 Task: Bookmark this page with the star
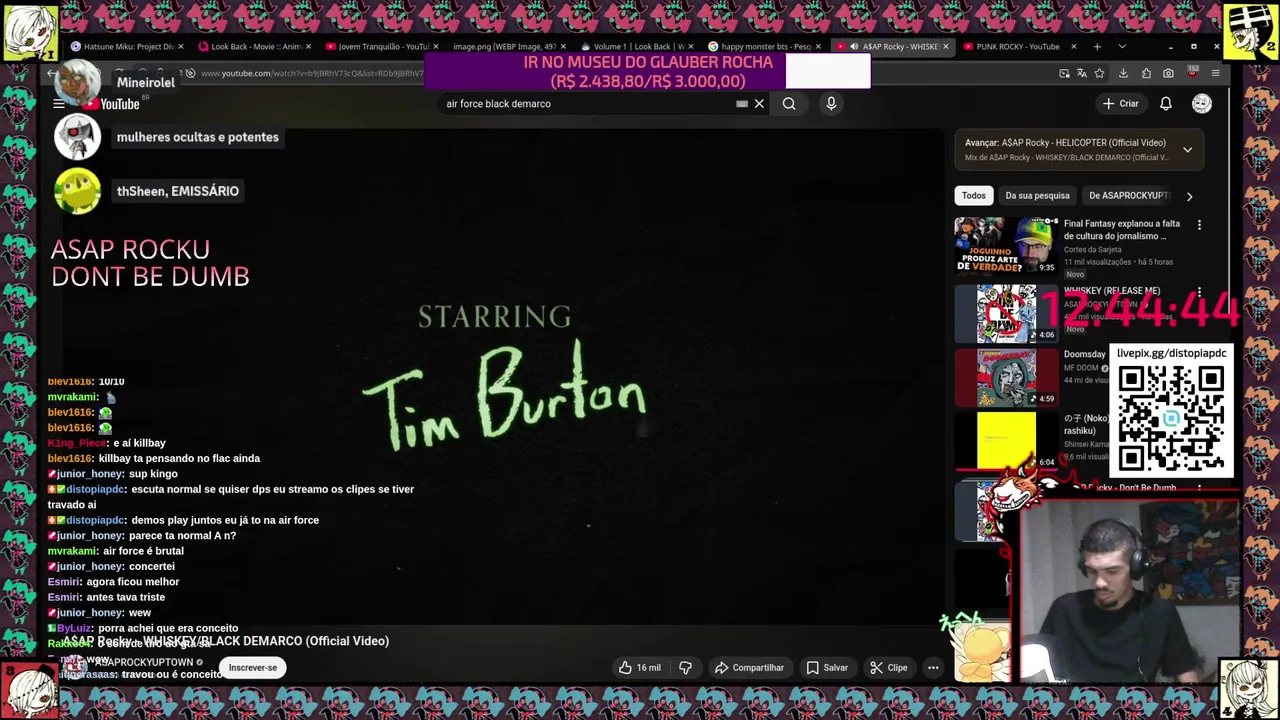(1099, 73)
